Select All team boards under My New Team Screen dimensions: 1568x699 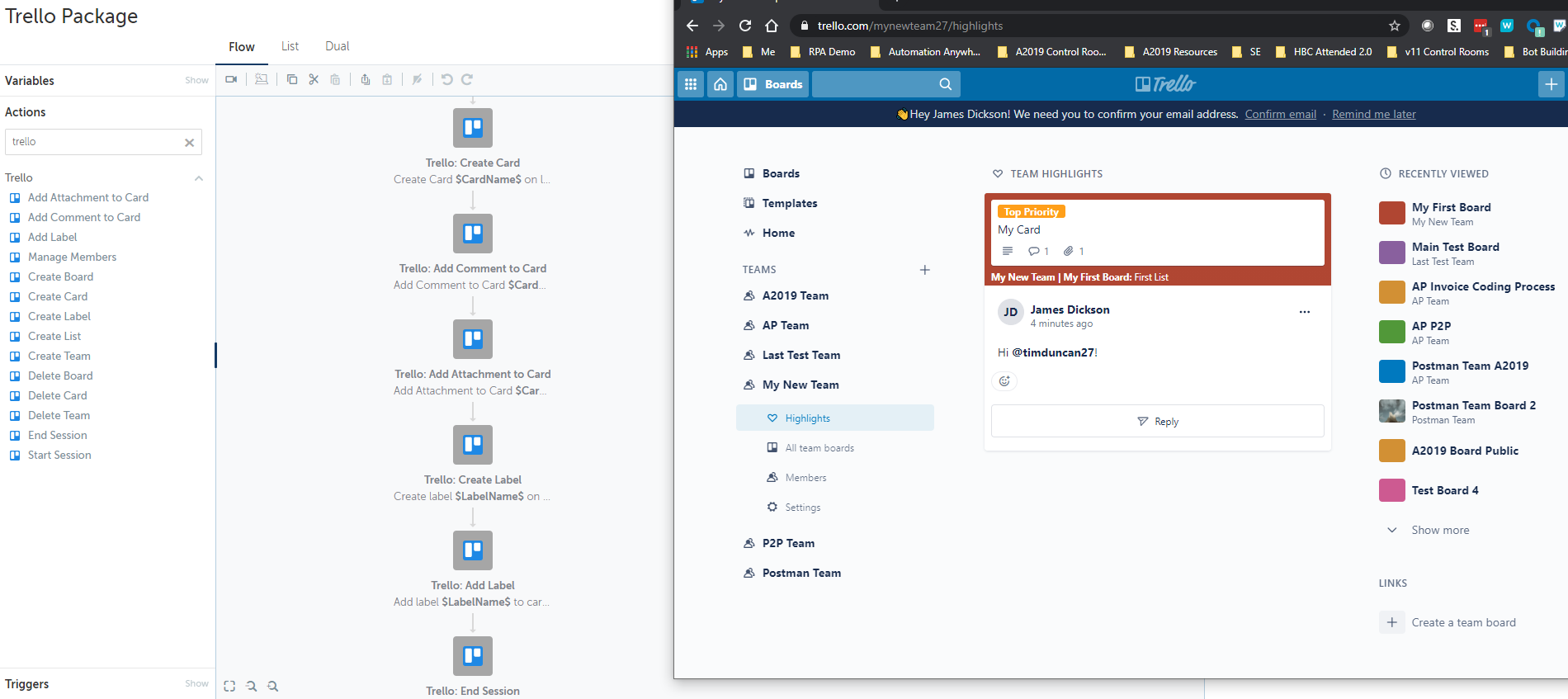pyautogui.click(x=819, y=448)
